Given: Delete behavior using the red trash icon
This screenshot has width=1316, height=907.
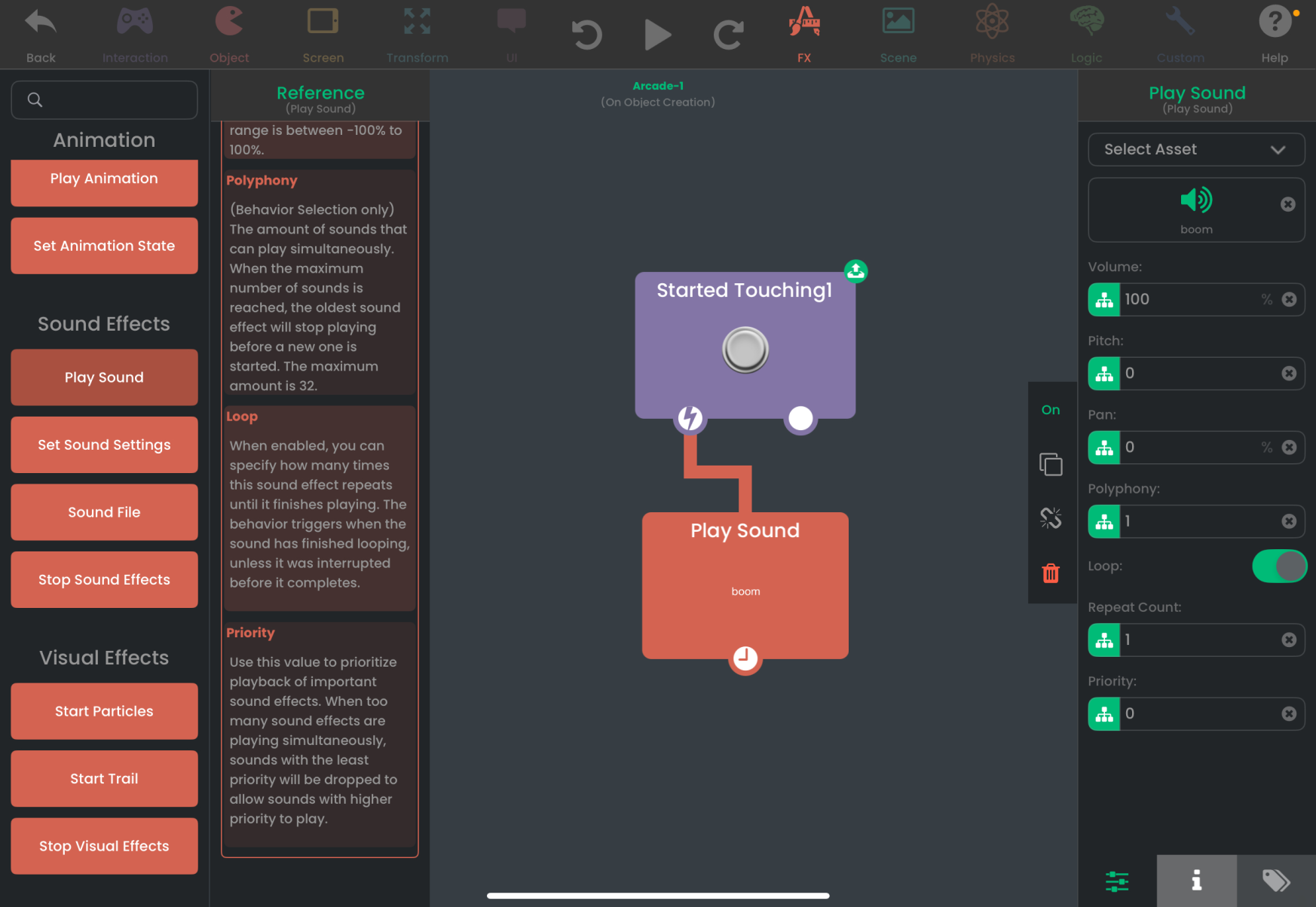Looking at the screenshot, I should click(x=1051, y=573).
